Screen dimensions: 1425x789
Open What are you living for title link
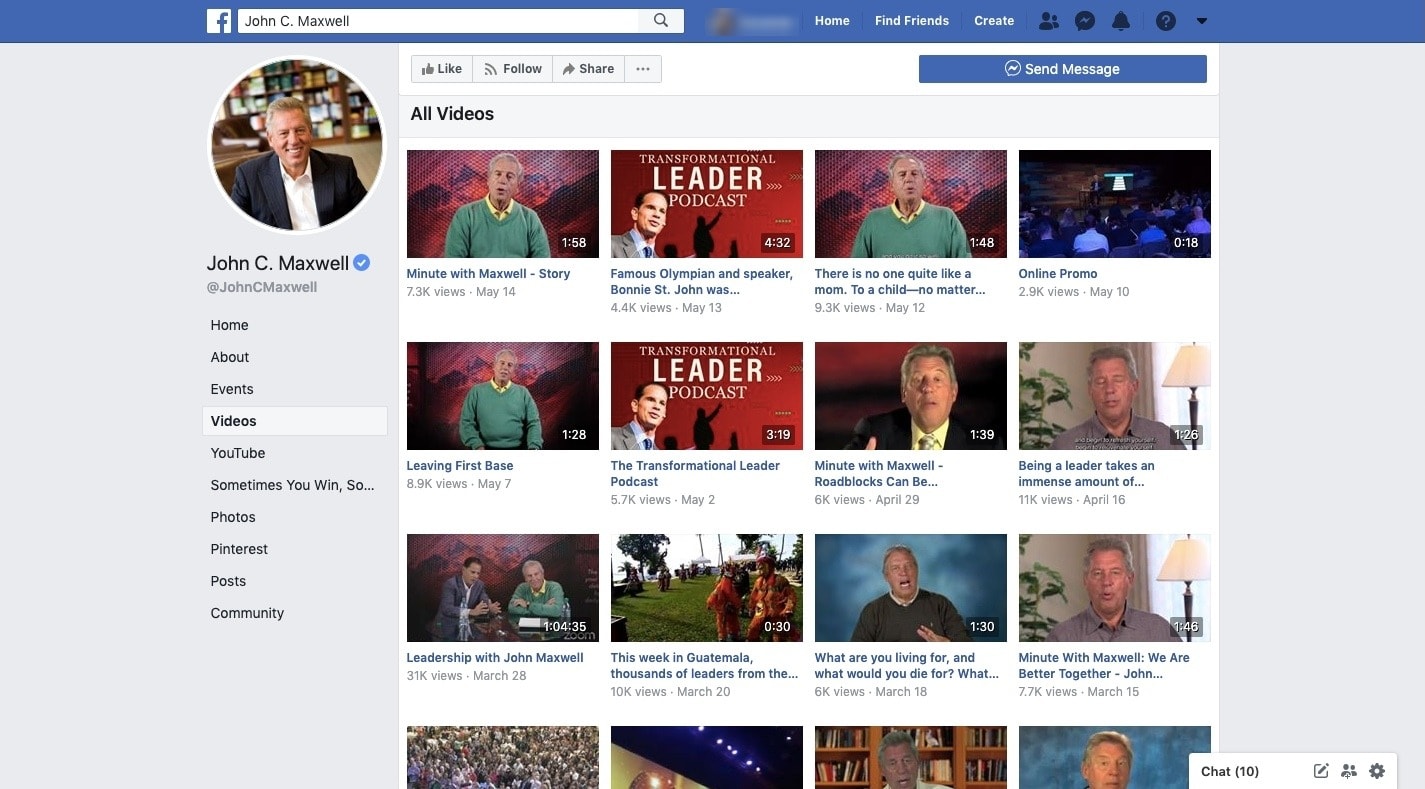907,666
